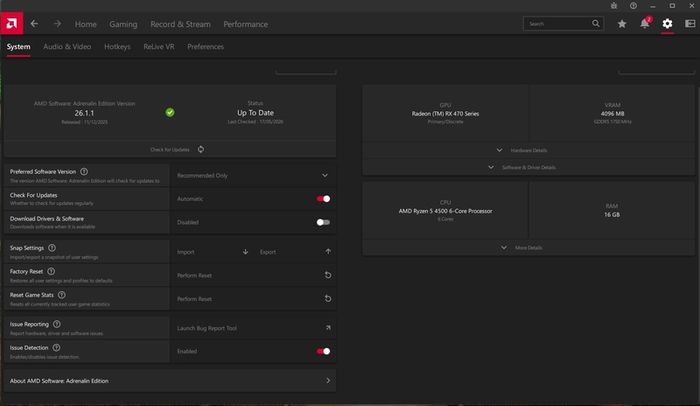Select the Audio & Video sub-tab
Screen dimensions: 700x406
pyautogui.click(x=67, y=46)
